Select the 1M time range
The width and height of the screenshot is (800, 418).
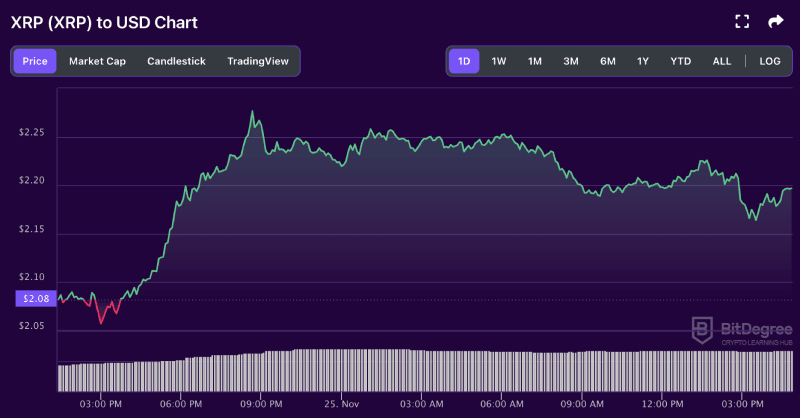535,61
